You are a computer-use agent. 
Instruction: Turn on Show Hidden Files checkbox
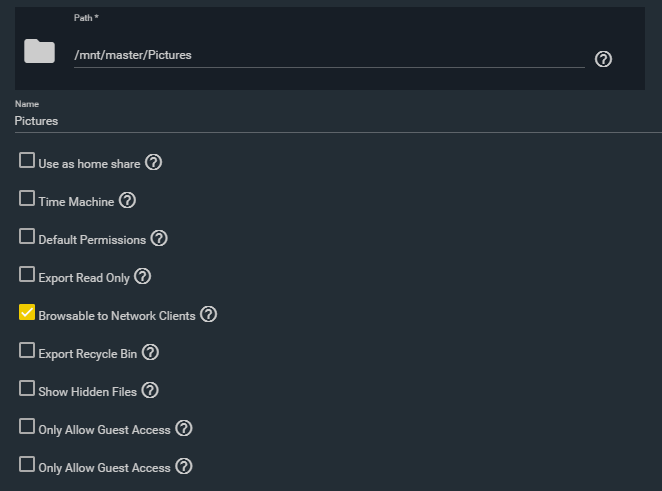coord(27,388)
